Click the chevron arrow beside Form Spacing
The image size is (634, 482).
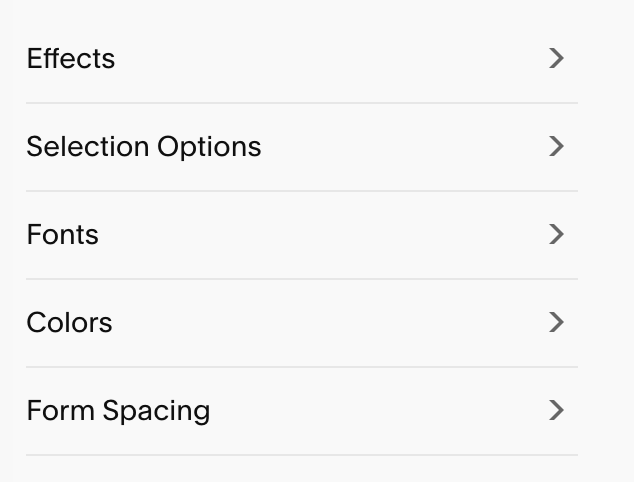pyautogui.click(x=556, y=410)
